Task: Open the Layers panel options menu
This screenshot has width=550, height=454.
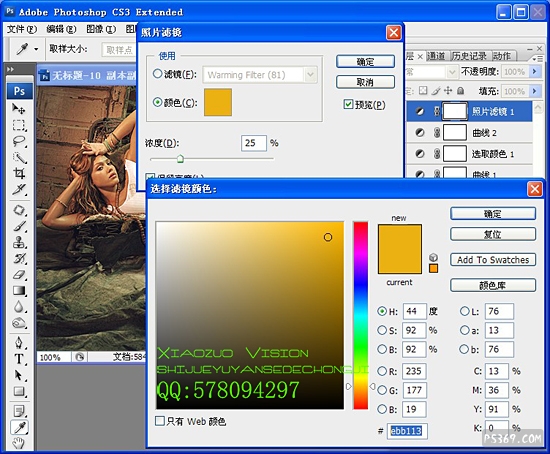Action: (537, 59)
